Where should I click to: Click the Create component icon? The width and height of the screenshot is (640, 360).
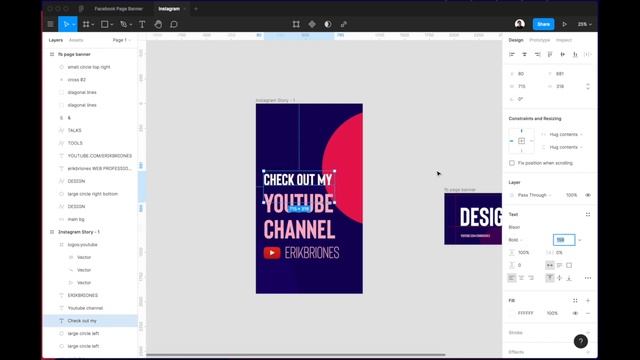[x=312, y=24]
